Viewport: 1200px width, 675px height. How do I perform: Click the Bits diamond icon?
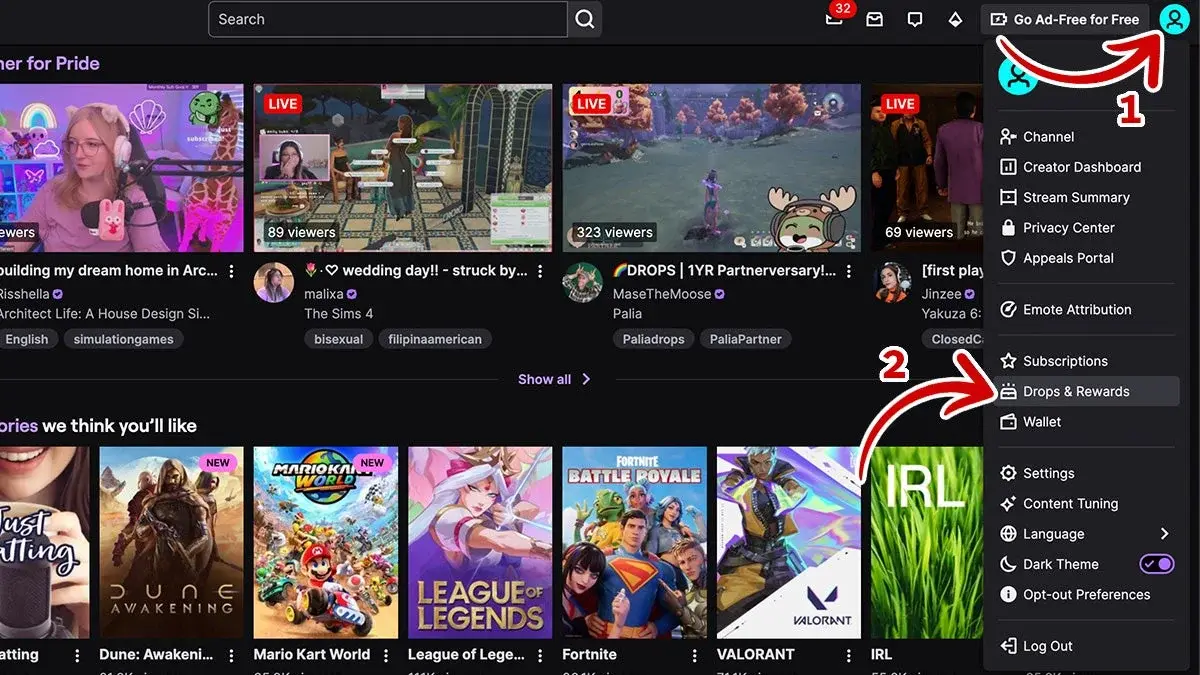tap(955, 19)
